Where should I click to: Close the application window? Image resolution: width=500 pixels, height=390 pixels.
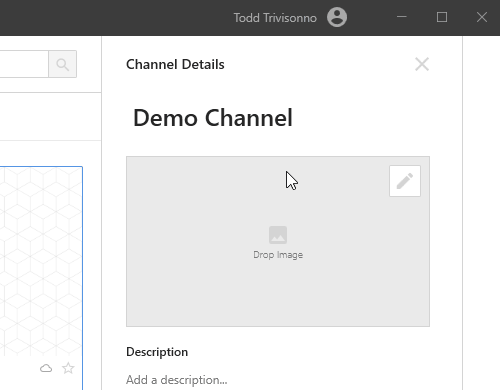(x=482, y=17)
